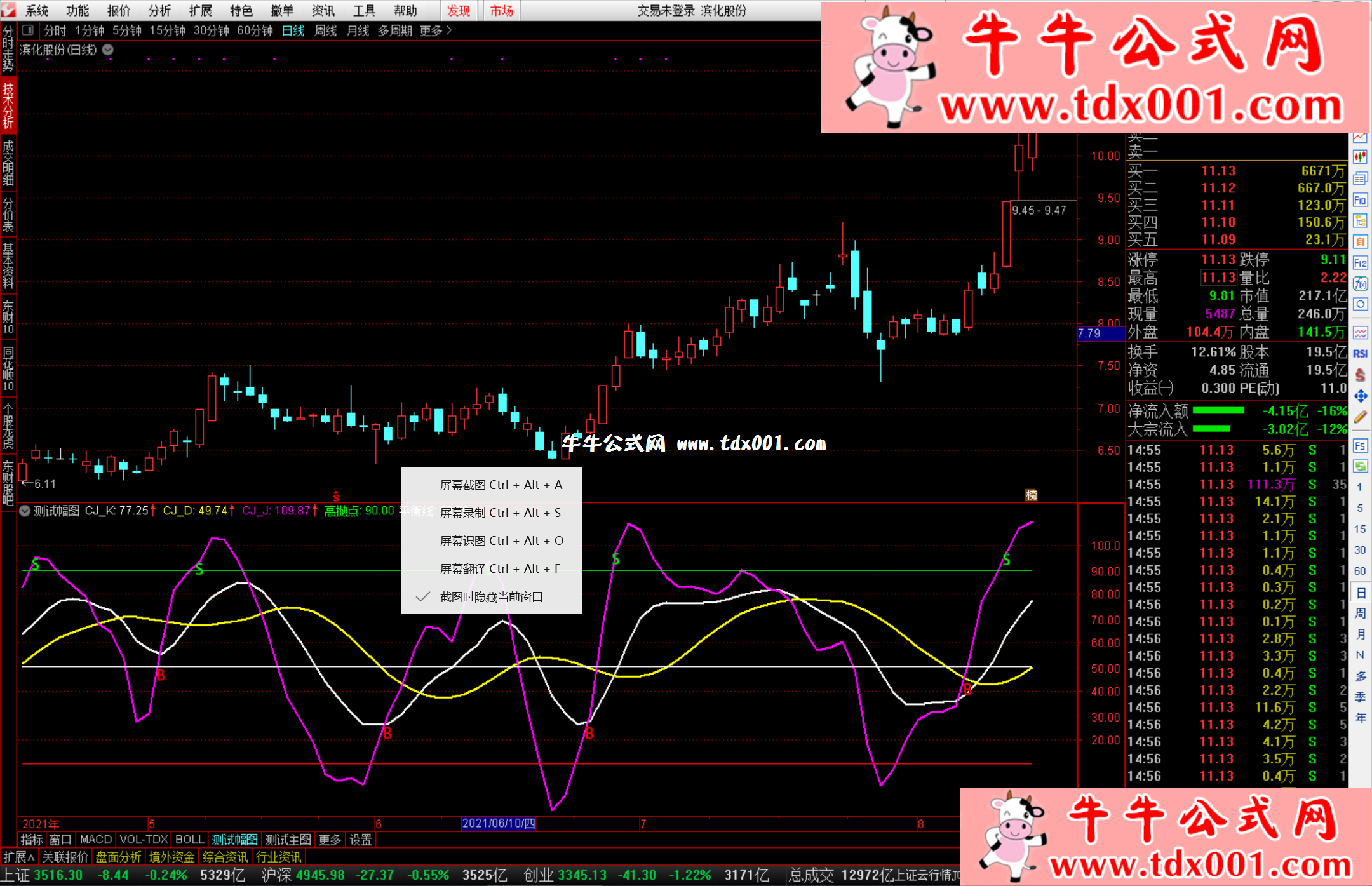The image size is (1372, 886).
Task: Switch to 分时 chart tab
Action: 55,30
